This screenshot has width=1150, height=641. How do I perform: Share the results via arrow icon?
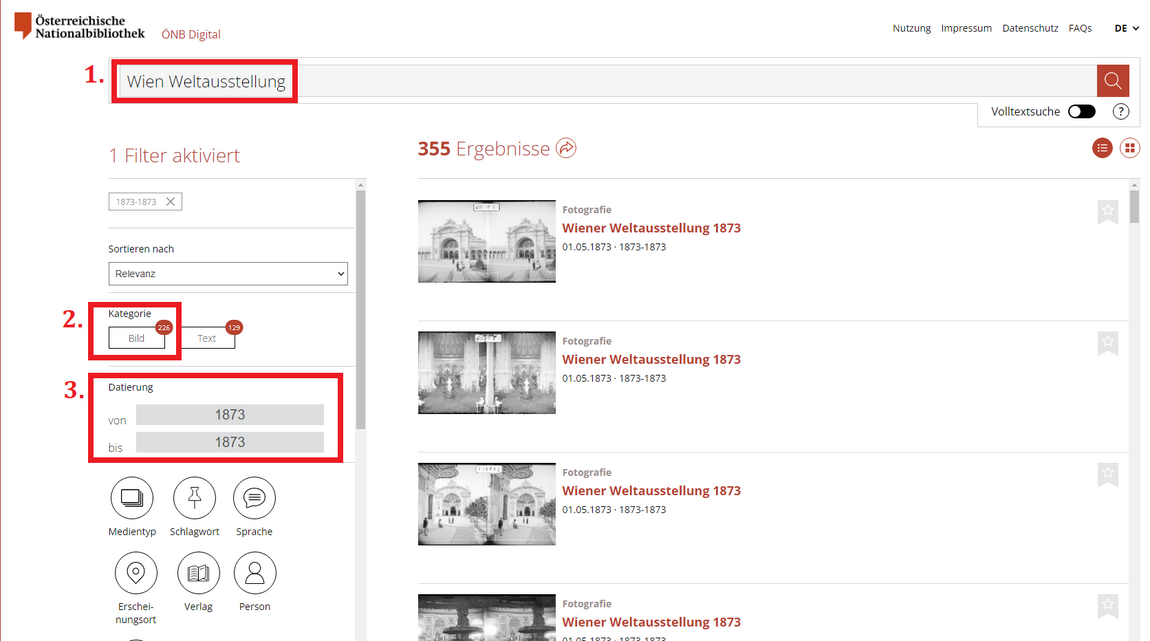[566, 148]
